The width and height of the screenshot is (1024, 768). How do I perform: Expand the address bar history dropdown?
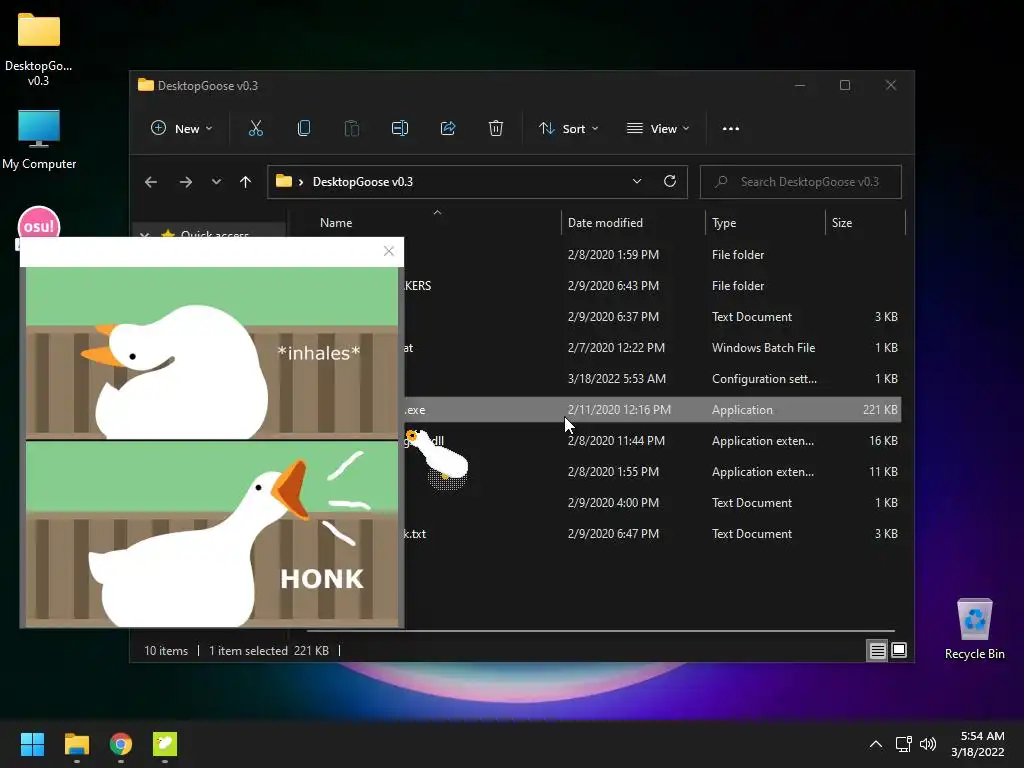tap(637, 182)
